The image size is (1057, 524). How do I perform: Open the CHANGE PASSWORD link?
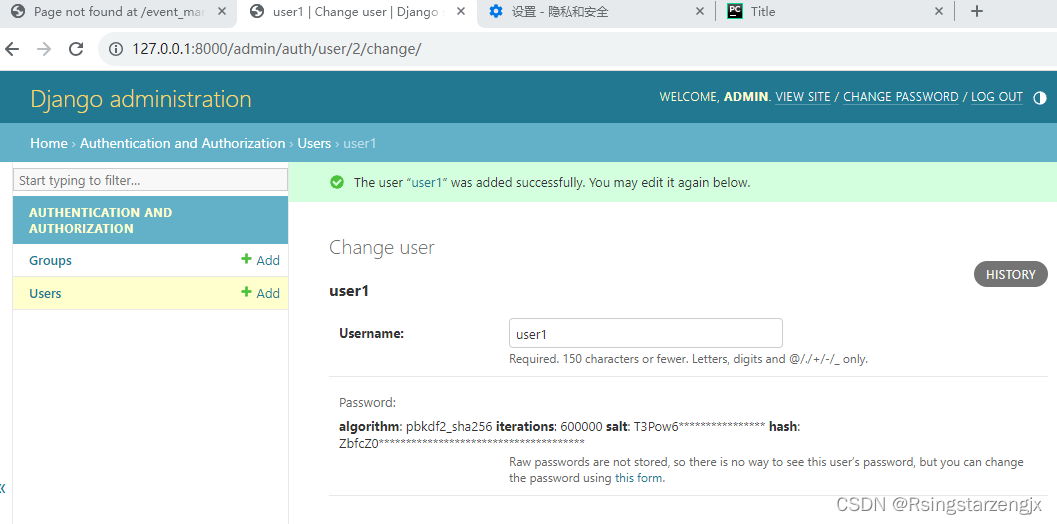click(x=901, y=97)
